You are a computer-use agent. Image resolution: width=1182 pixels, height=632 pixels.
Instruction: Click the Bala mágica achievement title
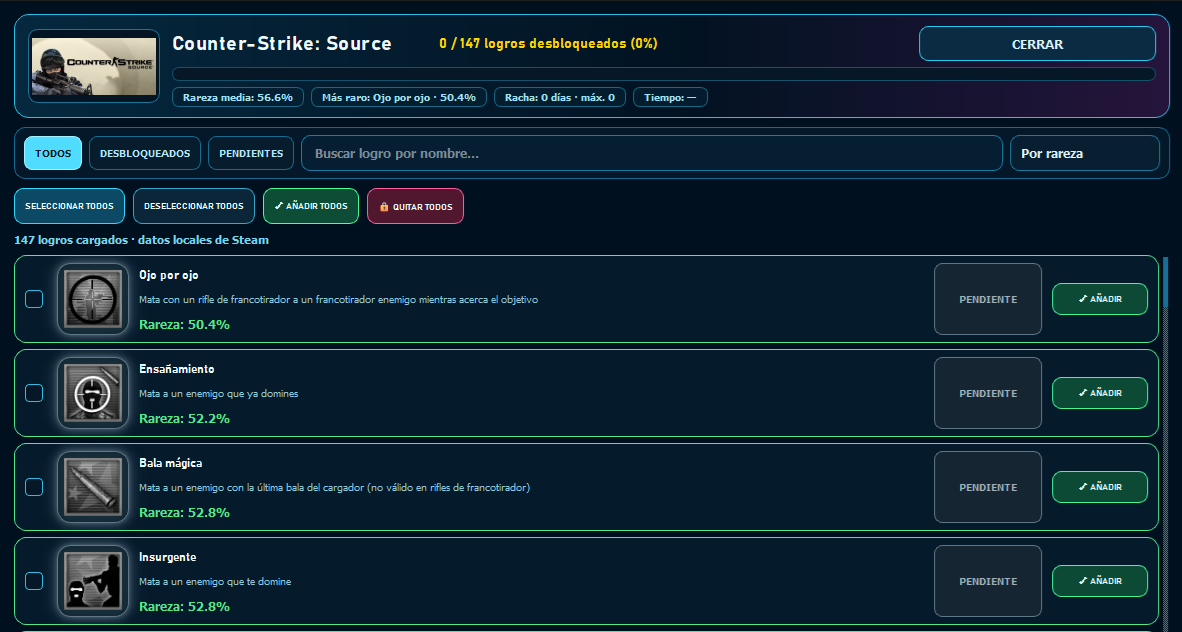(x=170, y=463)
